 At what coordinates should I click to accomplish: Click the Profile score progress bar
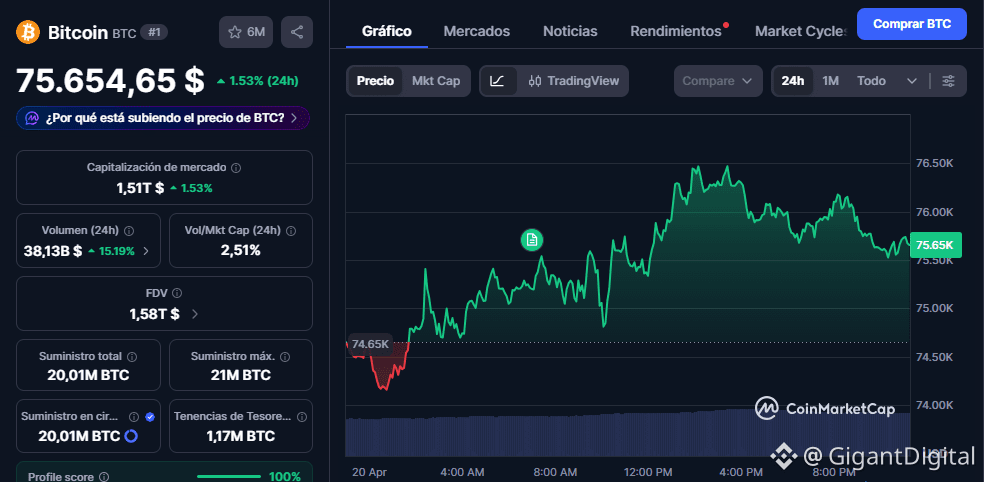[x=228, y=477]
